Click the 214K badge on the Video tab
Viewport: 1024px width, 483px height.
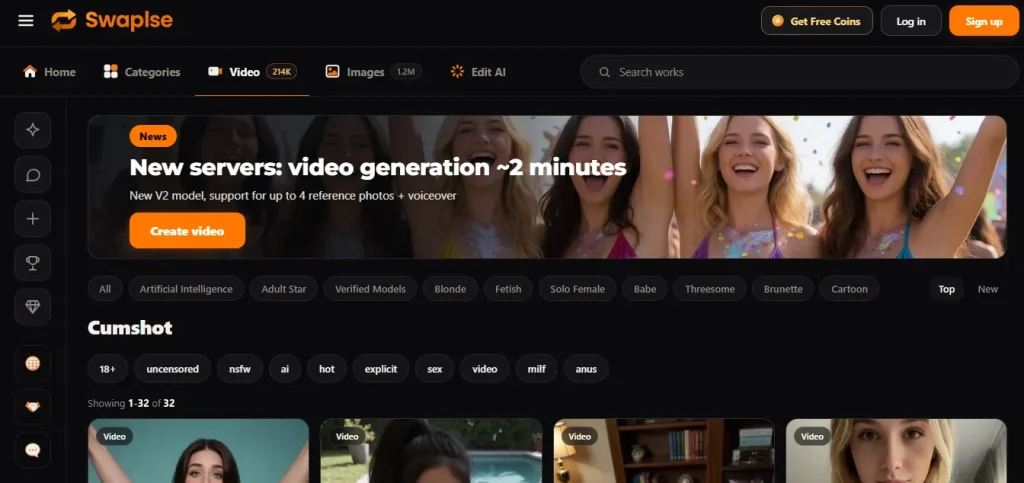(281, 72)
